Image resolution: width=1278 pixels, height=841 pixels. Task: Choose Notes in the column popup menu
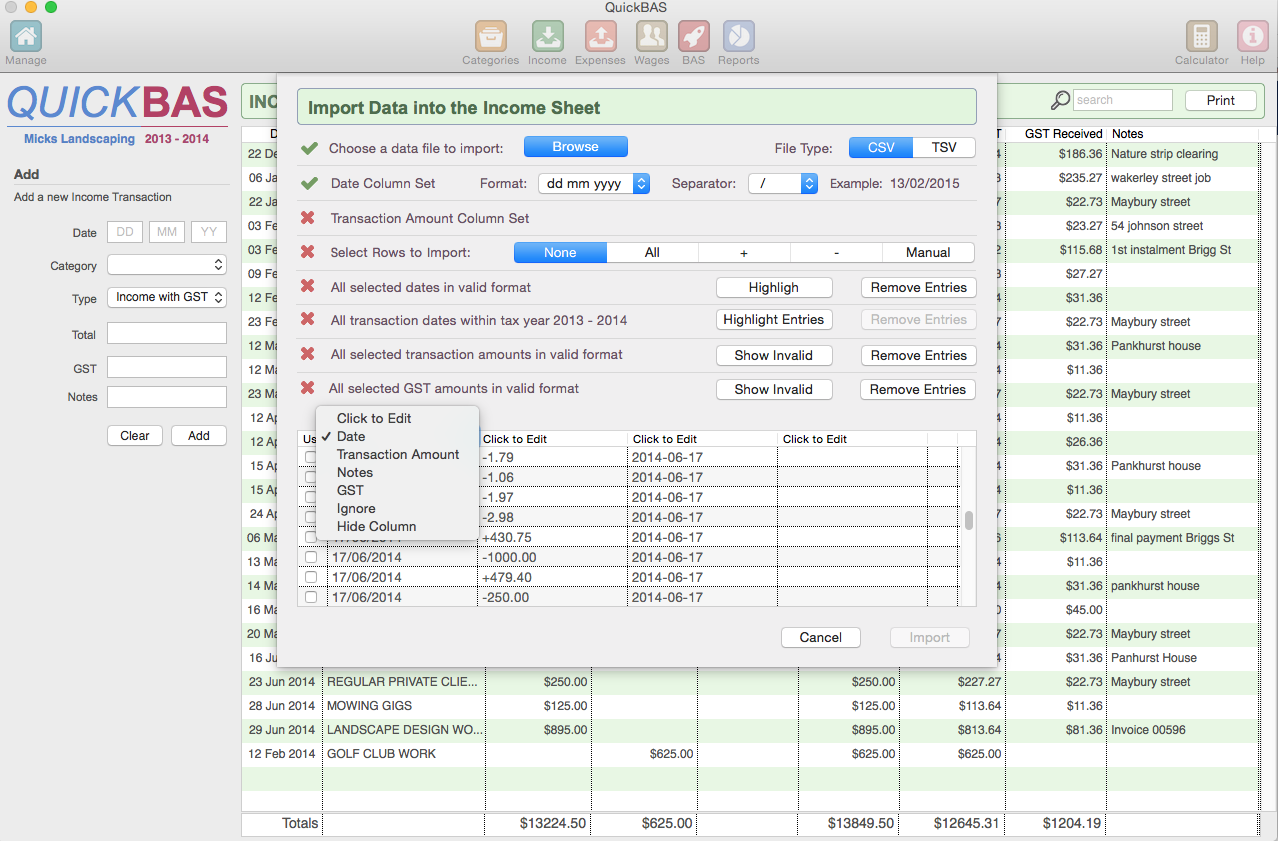tap(398, 472)
